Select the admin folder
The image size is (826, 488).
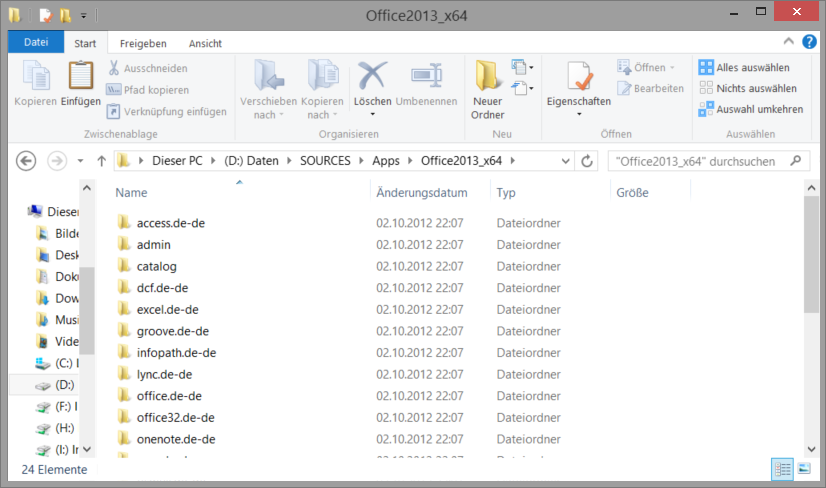point(153,245)
